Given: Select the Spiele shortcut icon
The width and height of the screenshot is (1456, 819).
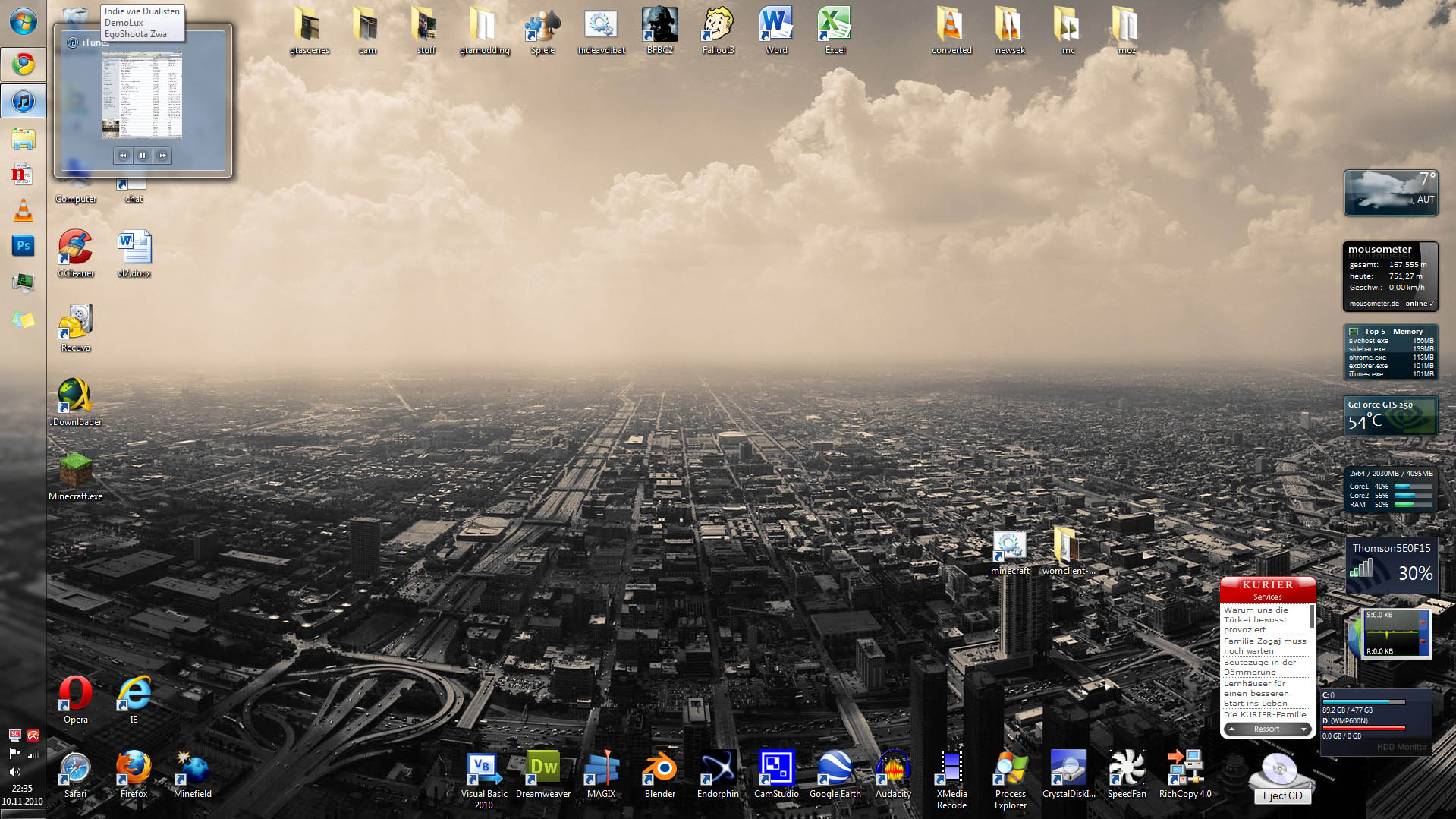Looking at the screenshot, I should [x=542, y=31].
